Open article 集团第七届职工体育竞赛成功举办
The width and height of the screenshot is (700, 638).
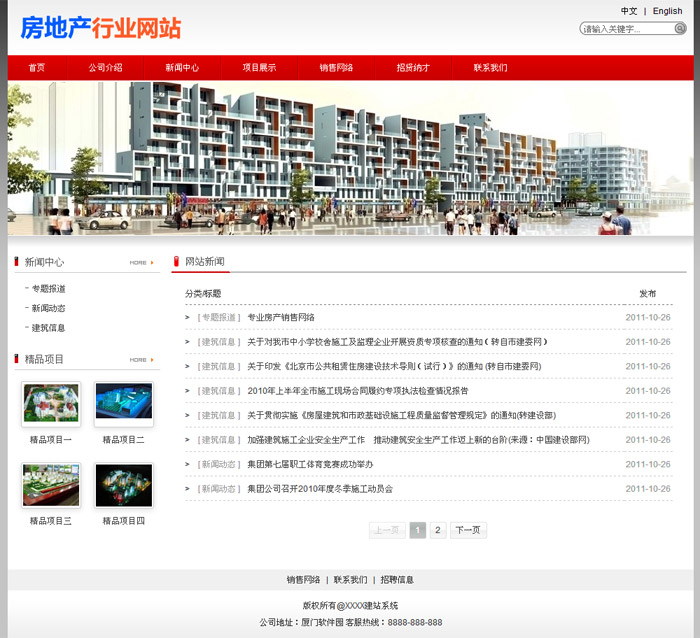[310, 465]
